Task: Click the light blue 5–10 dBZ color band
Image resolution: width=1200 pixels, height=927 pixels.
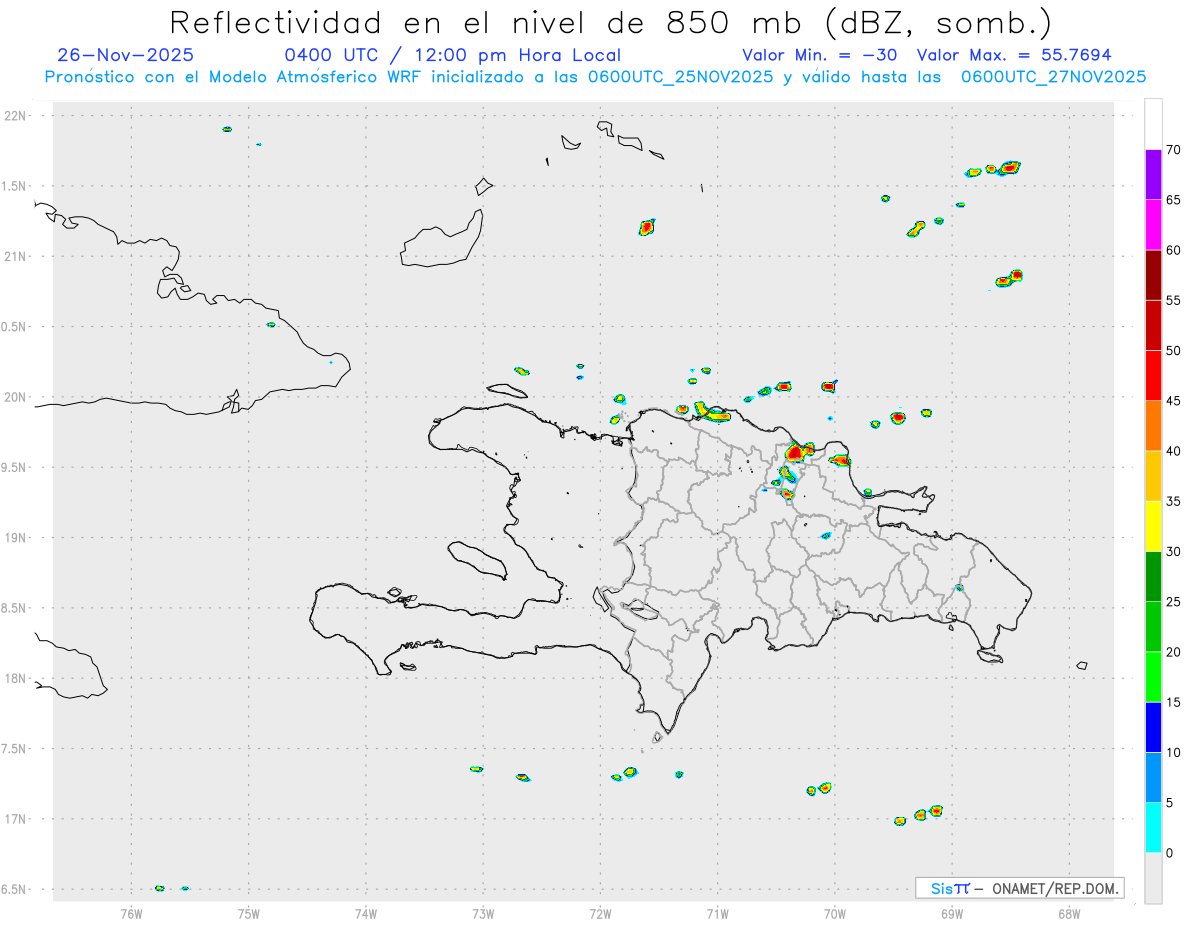Action: (x=1153, y=777)
